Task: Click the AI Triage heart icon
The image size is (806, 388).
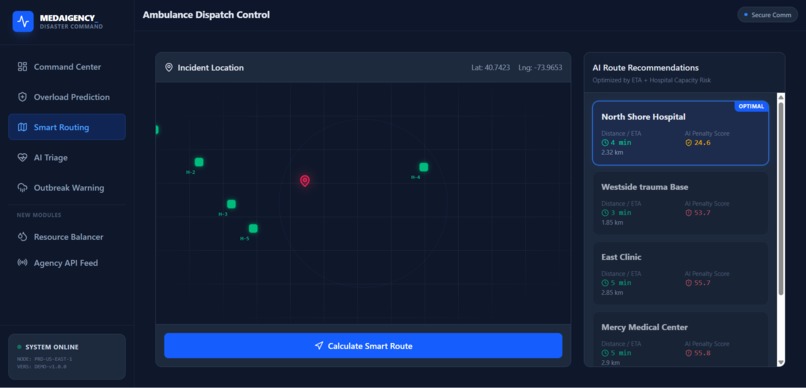Action: pyautogui.click(x=22, y=158)
